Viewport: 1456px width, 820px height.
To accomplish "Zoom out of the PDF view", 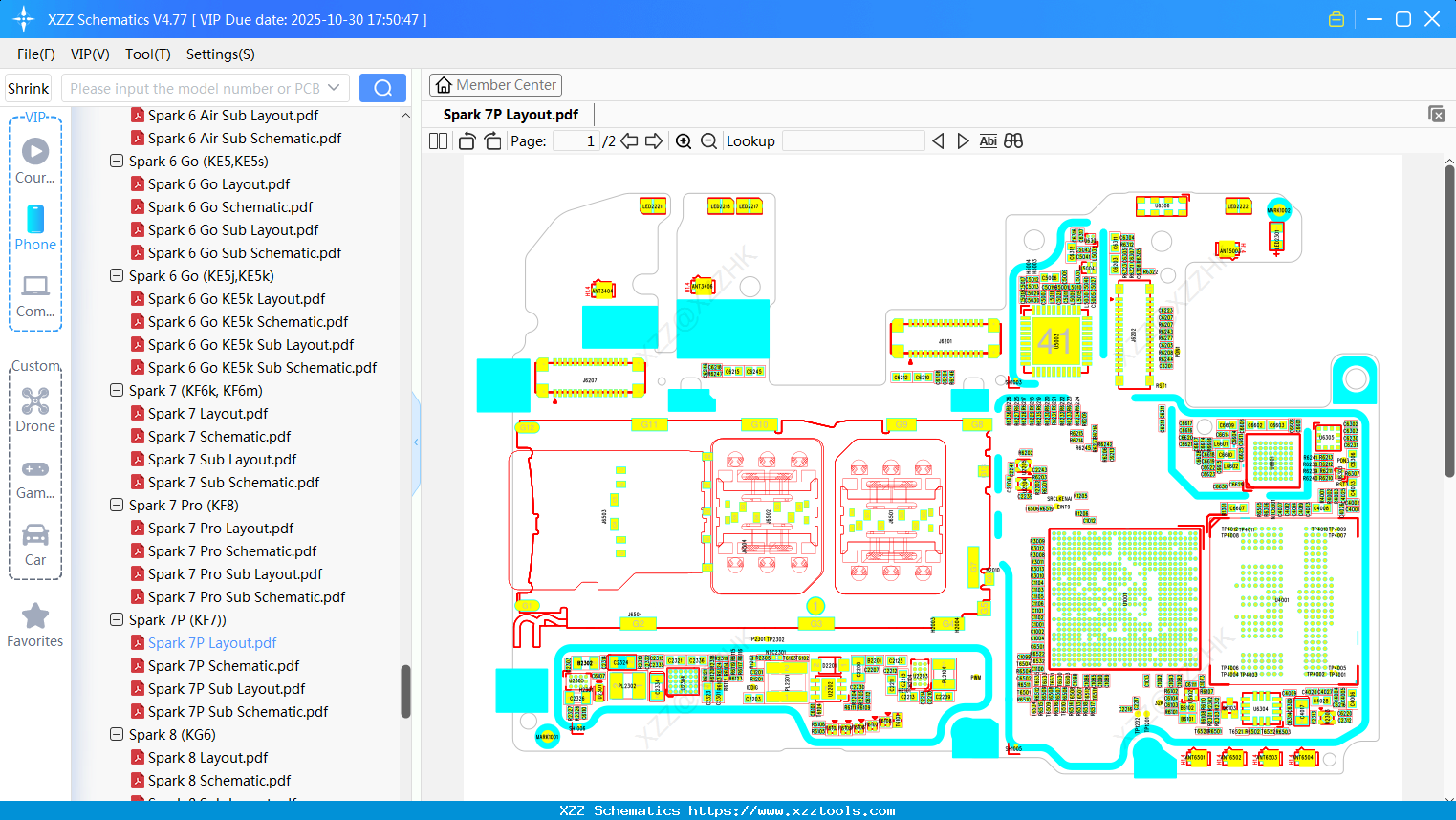I will (x=708, y=140).
